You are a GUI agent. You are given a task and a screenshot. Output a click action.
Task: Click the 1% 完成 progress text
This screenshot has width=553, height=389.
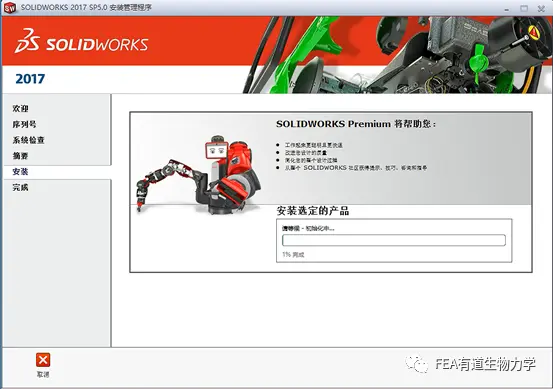pos(293,254)
